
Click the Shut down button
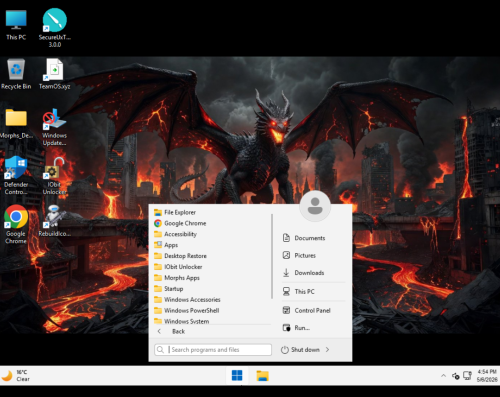[x=300, y=350]
